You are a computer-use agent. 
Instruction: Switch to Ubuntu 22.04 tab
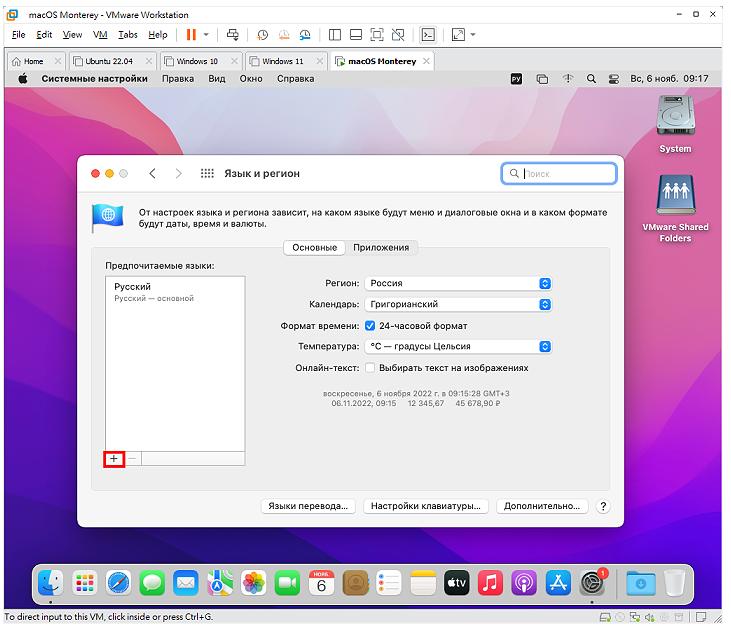pyautogui.click(x=109, y=61)
